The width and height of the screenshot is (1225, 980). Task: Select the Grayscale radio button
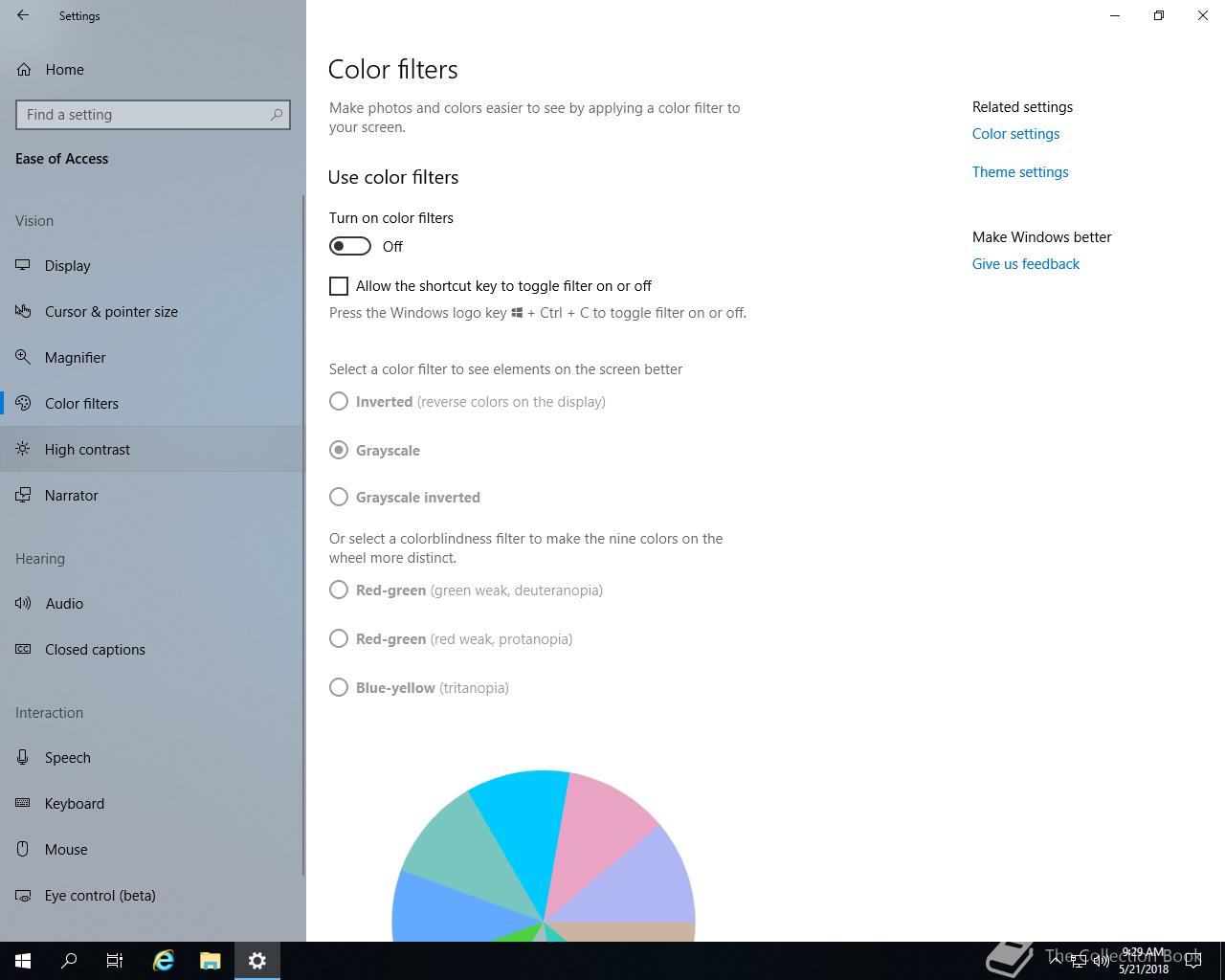[x=339, y=450]
